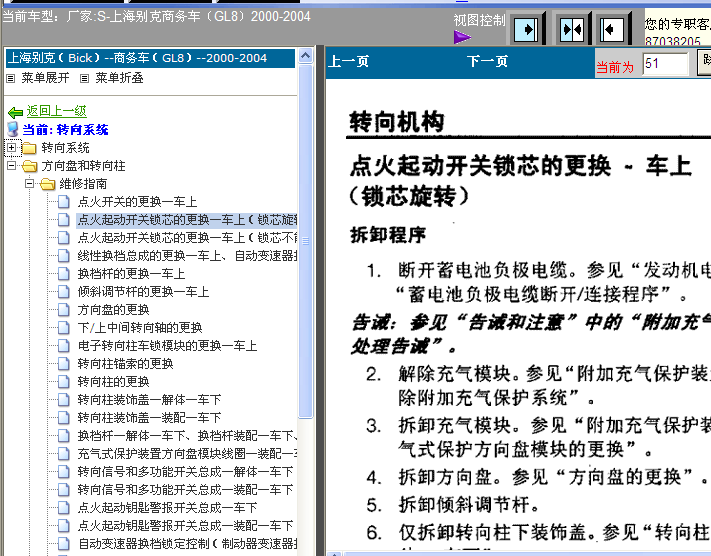Open 转向柱的更换 entry
The image size is (711, 556).
113,381
